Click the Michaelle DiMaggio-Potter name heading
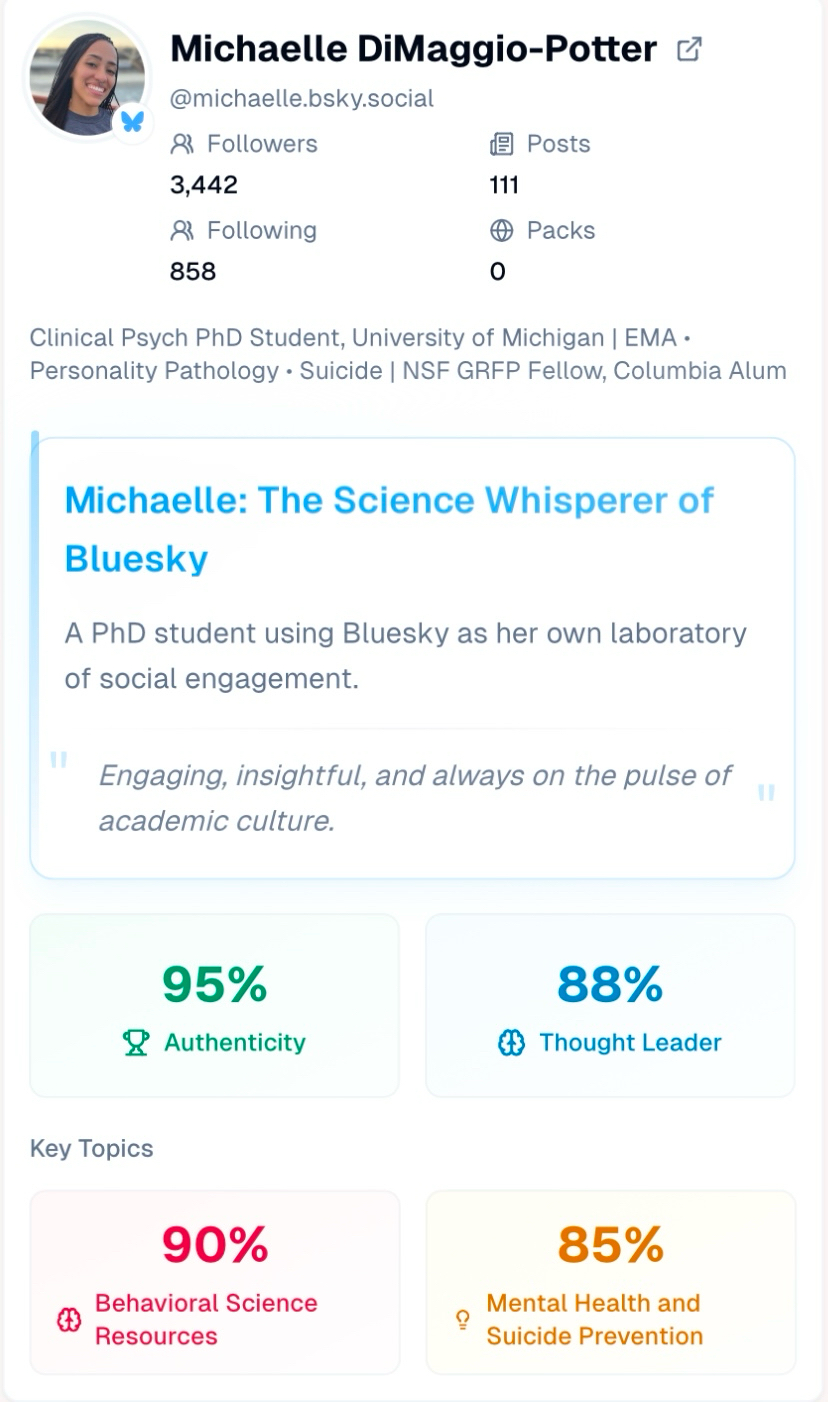Image resolution: width=828 pixels, height=1402 pixels. pyautogui.click(x=413, y=48)
